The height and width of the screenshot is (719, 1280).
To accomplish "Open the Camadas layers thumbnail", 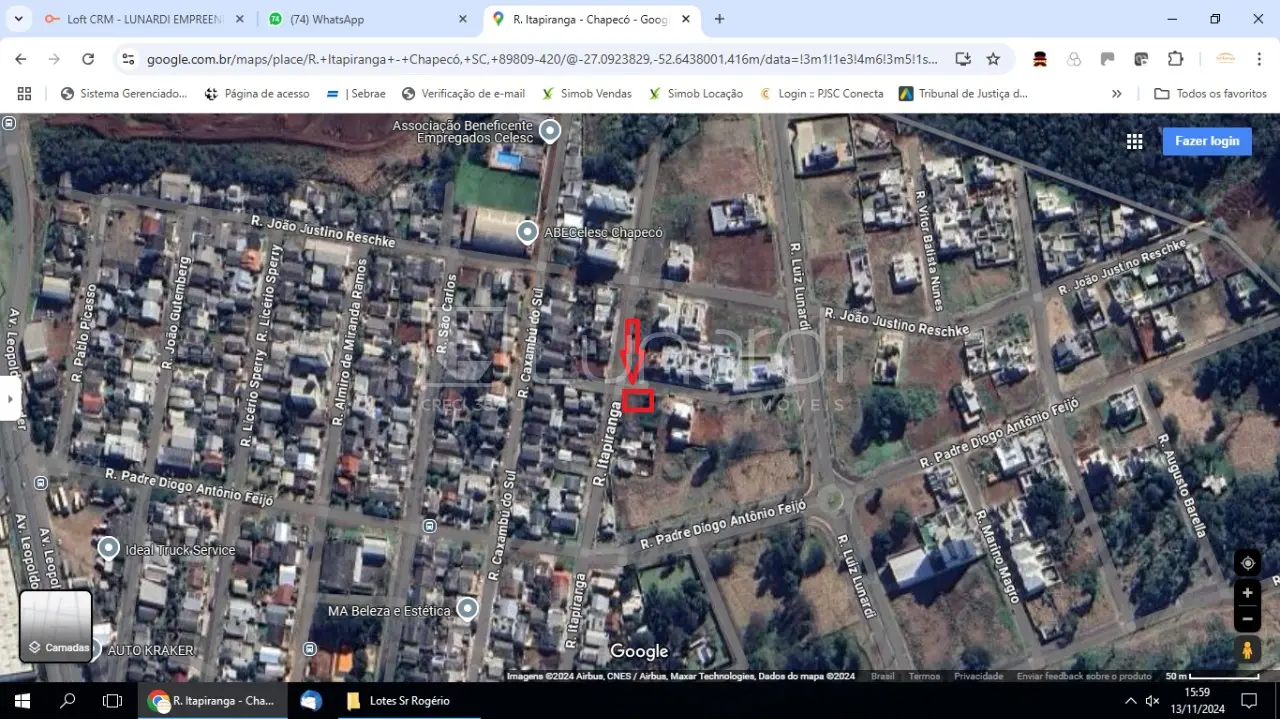I will click(x=56, y=626).
